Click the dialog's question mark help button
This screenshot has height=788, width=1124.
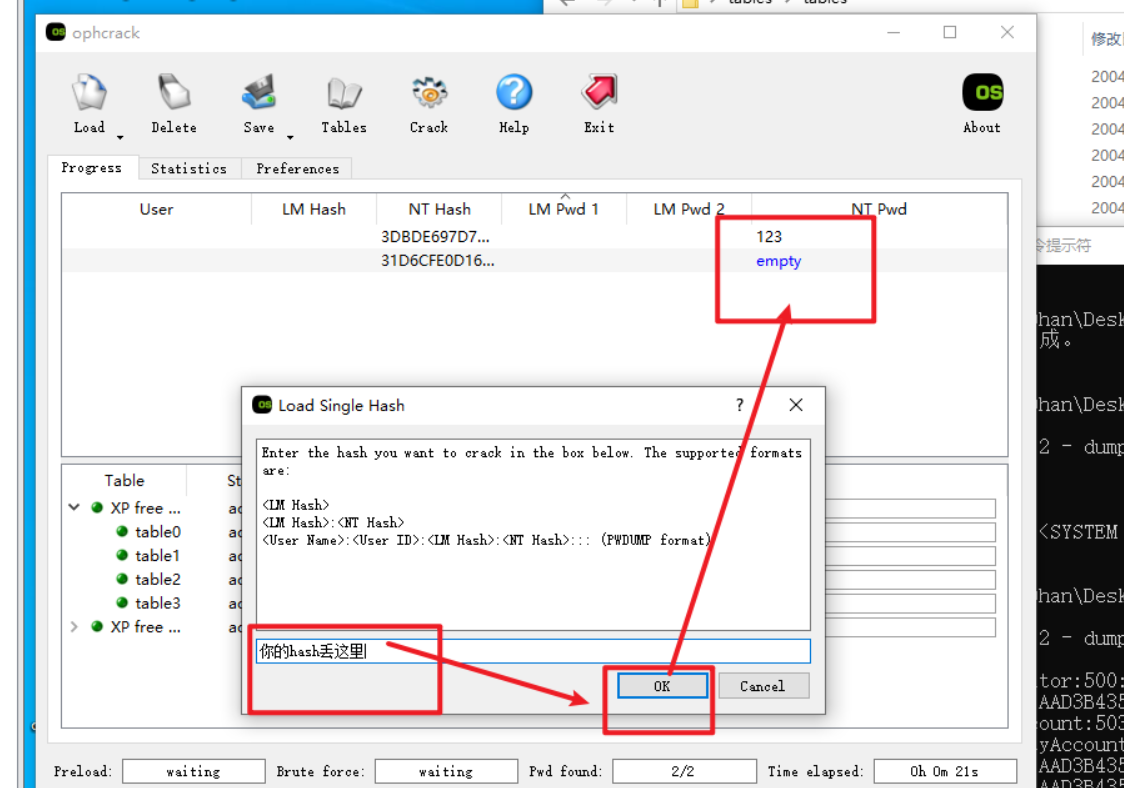[x=740, y=405]
